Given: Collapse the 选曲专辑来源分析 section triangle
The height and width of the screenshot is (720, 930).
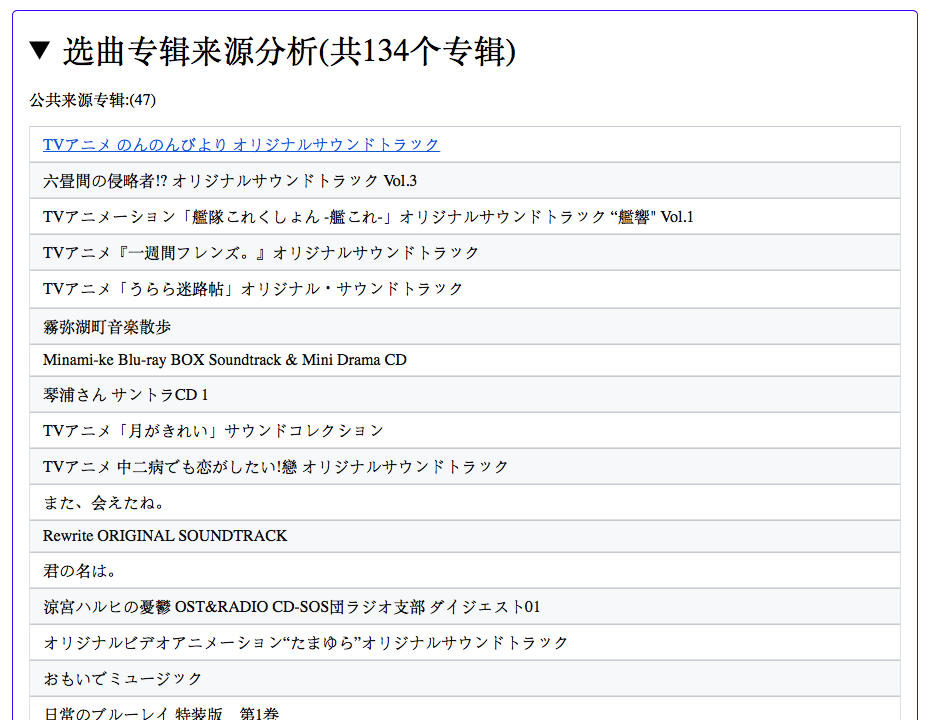Looking at the screenshot, I should 40,50.
